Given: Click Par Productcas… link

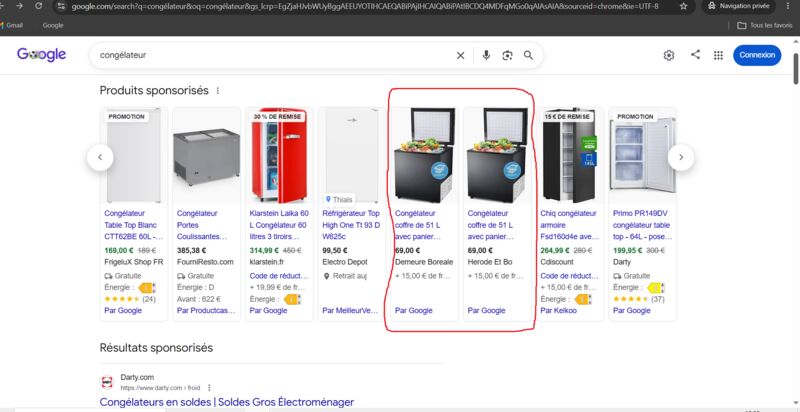Looking at the screenshot, I should (206, 311).
